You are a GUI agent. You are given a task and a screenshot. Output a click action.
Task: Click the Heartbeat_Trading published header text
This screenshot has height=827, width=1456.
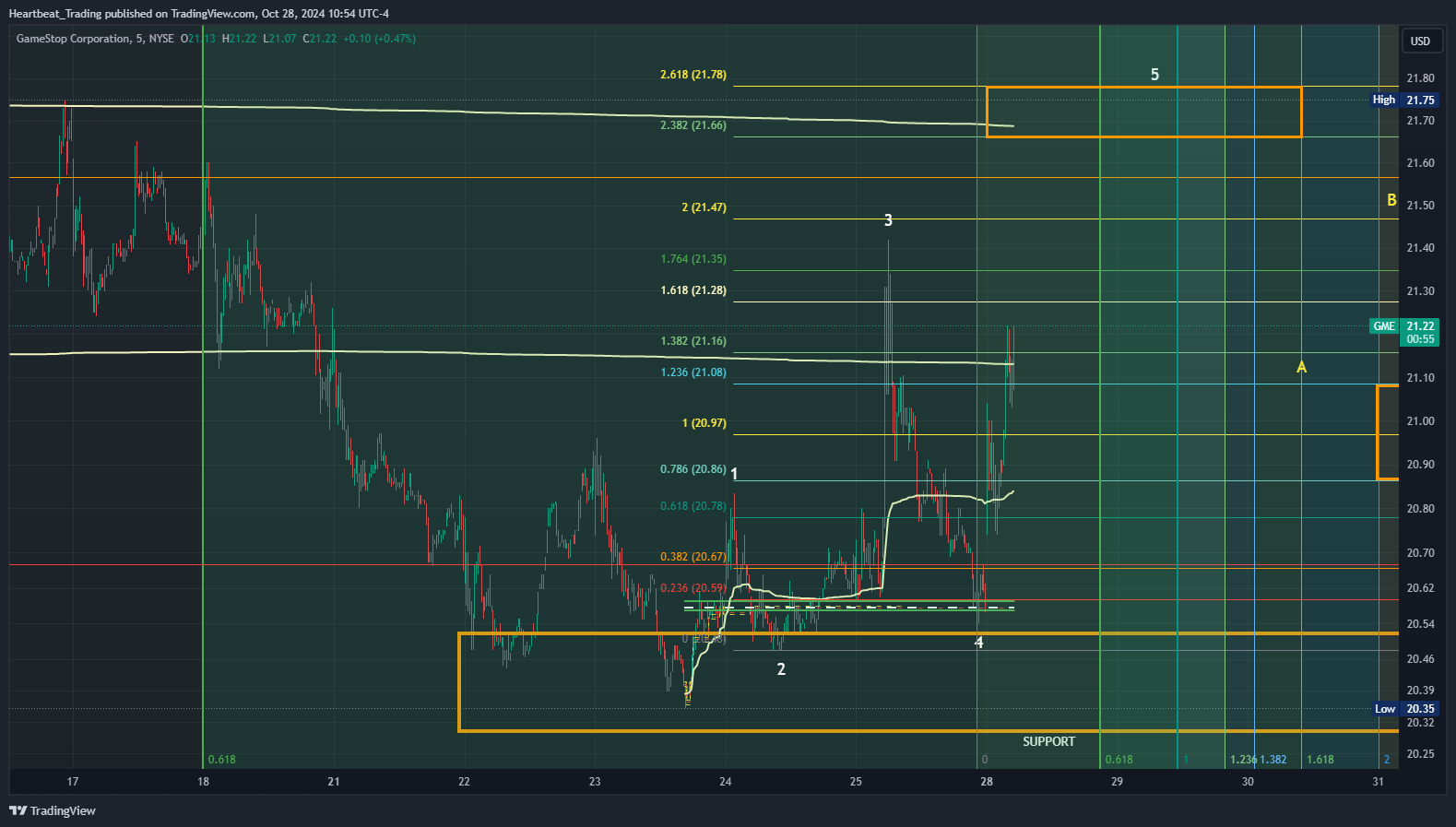pyautogui.click(x=198, y=14)
